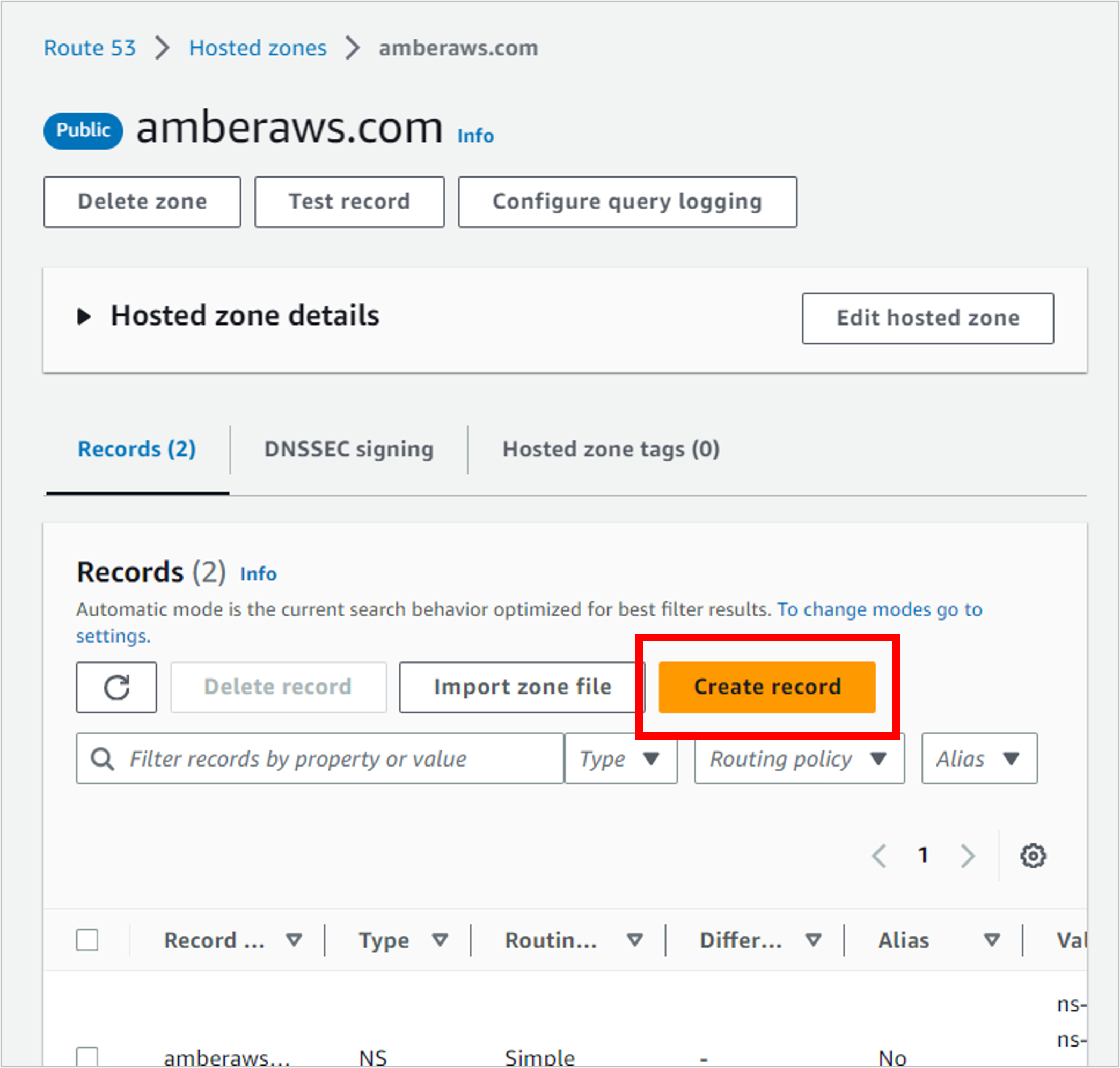The width and height of the screenshot is (1120, 1068).
Task: Select the amberaws NS record checkbox
Action: tap(87, 1057)
